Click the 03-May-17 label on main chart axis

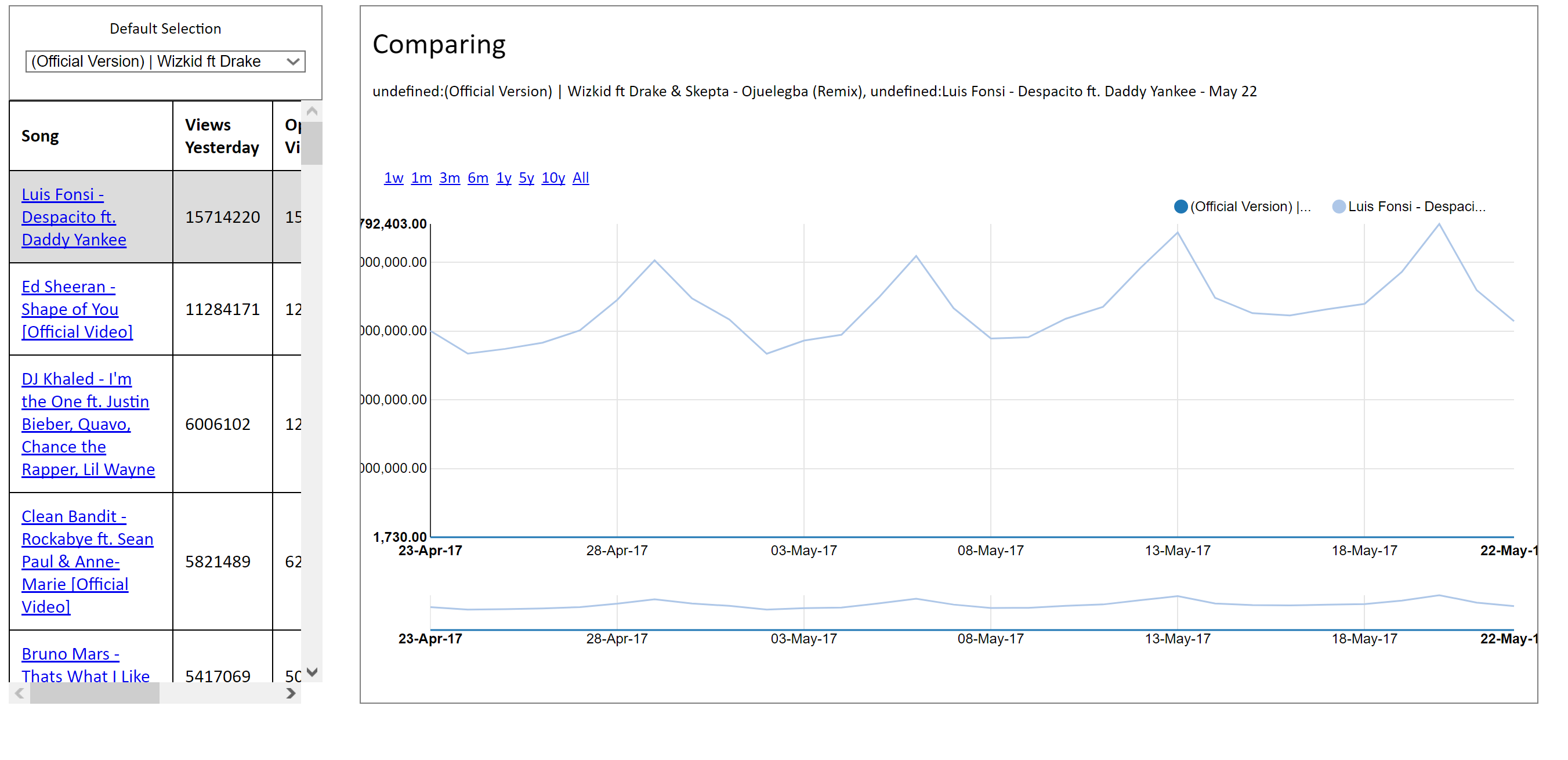click(x=803, y=551)
